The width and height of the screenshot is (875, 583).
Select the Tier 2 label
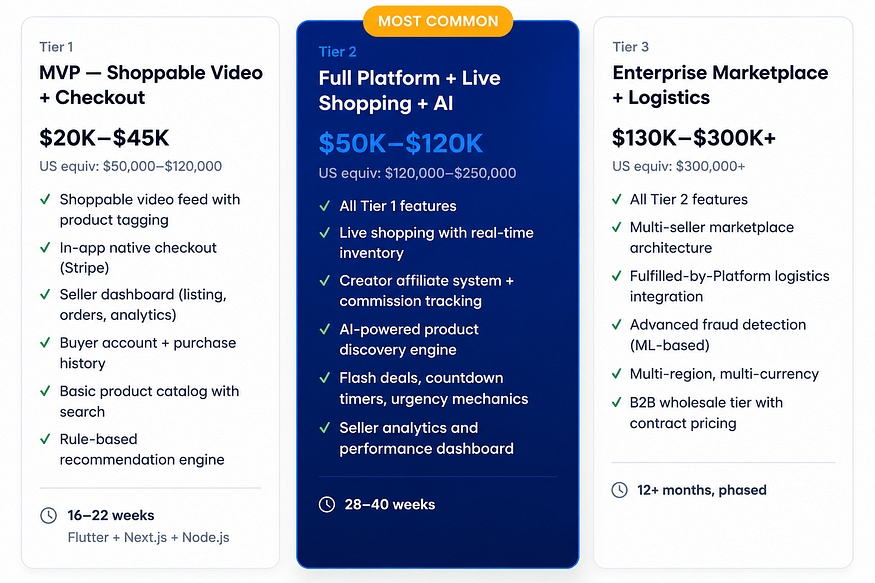[338, 52]
